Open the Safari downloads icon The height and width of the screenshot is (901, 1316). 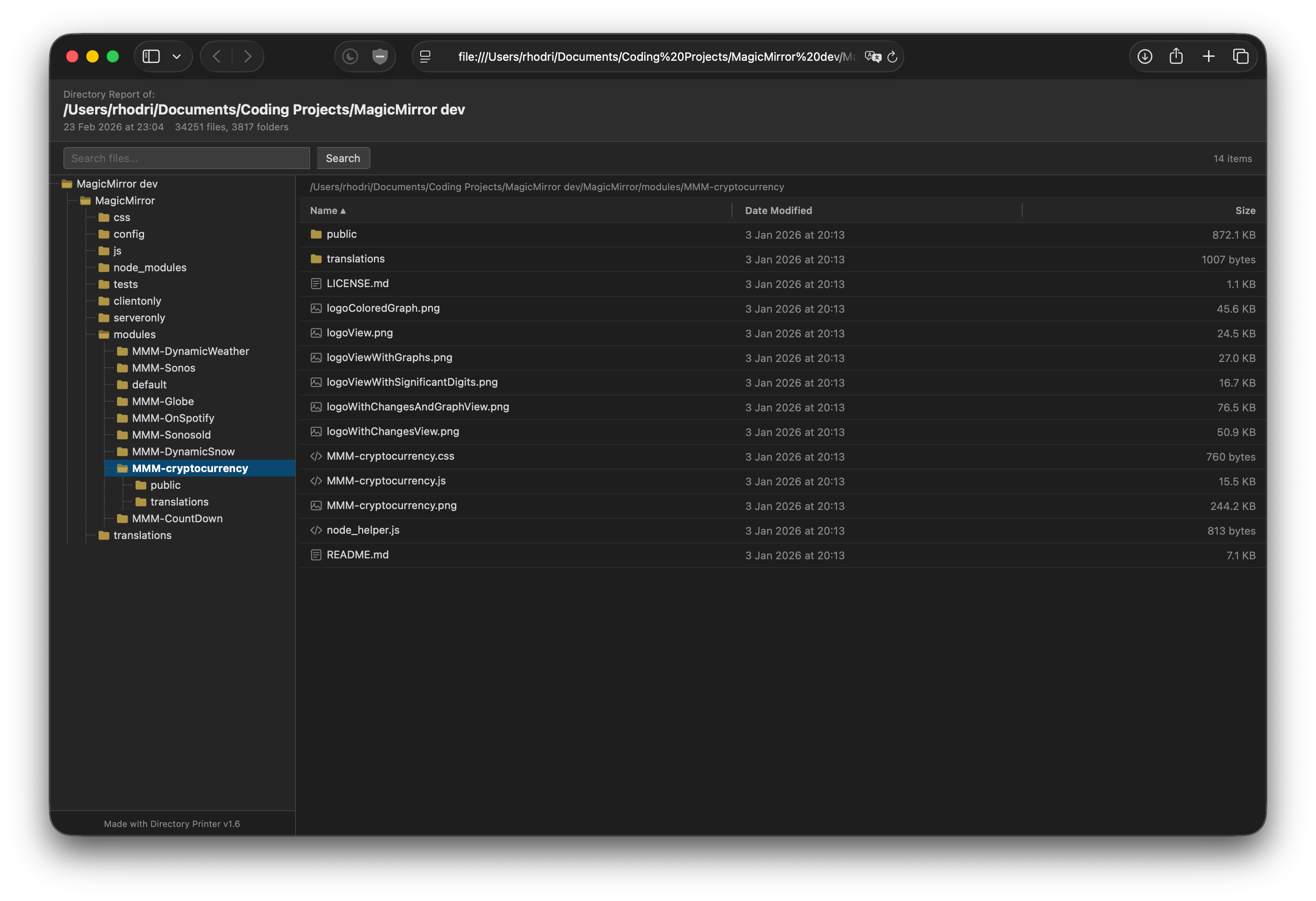1145,57
